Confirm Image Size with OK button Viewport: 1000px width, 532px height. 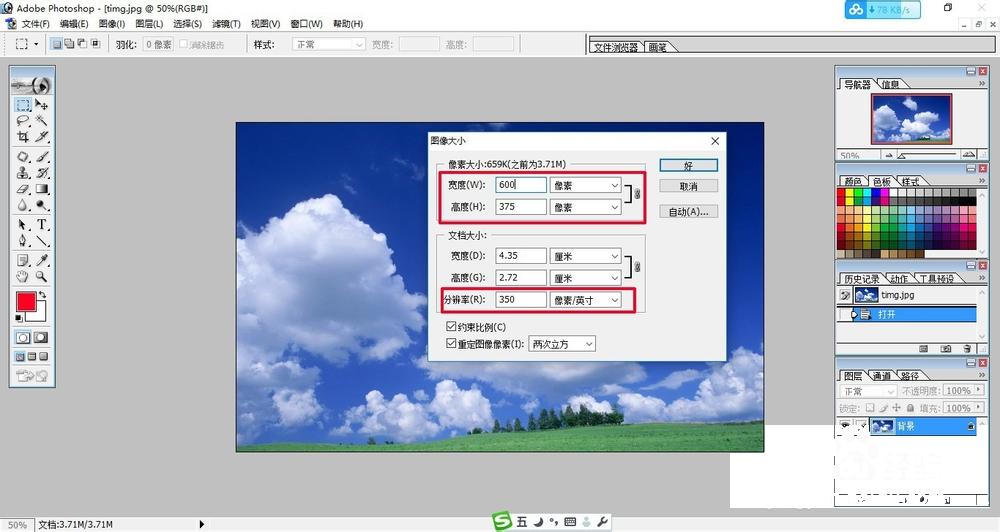688,165
